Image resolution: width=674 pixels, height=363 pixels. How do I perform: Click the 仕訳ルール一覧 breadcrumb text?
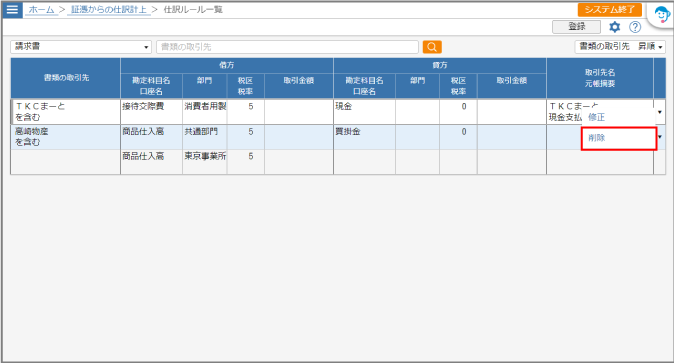point(193,9)
